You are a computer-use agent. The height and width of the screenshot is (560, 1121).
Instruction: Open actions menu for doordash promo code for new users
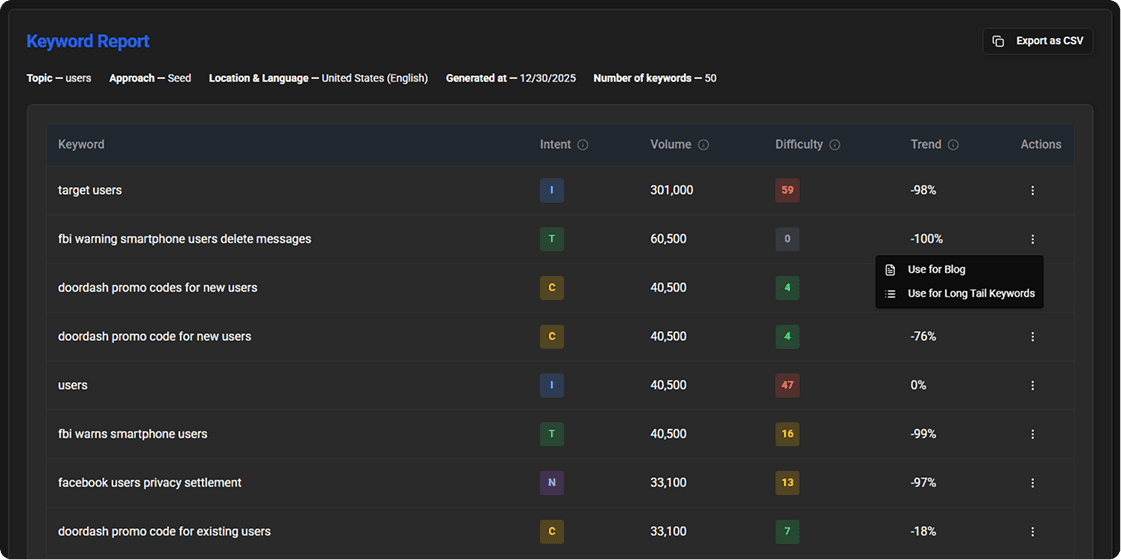point(1032,336)
